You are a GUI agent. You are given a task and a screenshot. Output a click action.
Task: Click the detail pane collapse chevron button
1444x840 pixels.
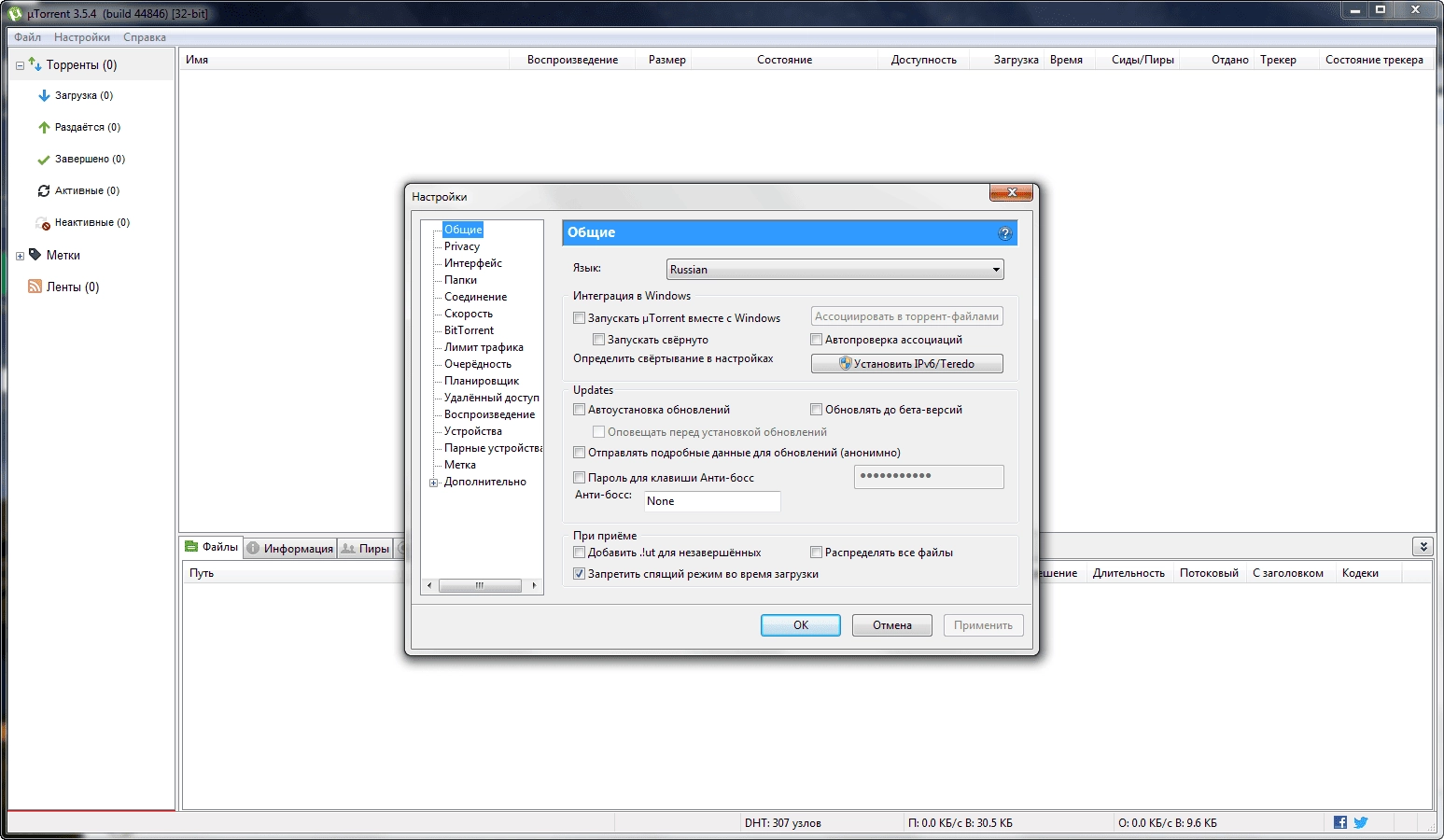tap(1423, 547)
